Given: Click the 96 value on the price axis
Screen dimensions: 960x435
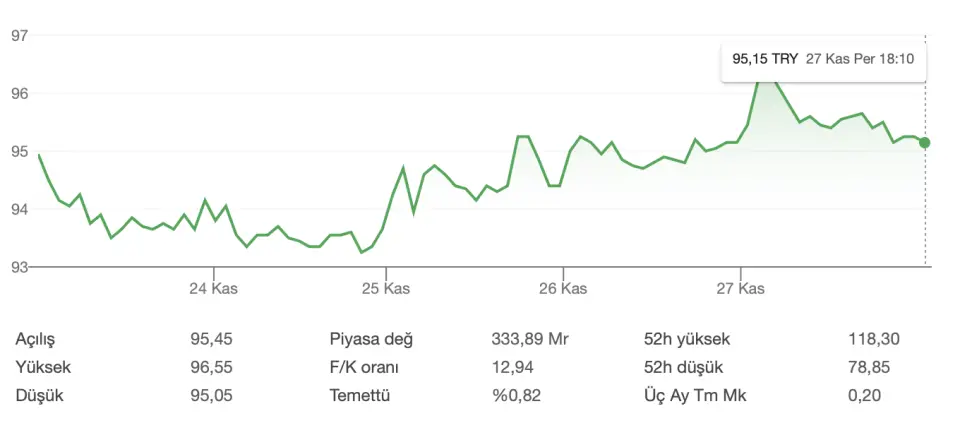Looking at the screenshot, I should (x=20, y=94).
